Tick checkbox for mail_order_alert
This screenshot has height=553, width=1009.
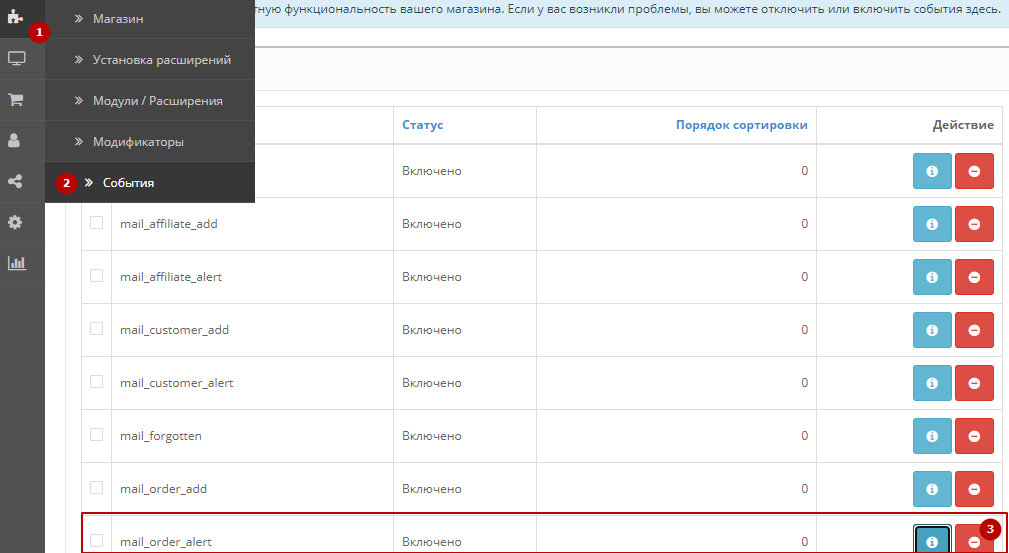[97, 541]
